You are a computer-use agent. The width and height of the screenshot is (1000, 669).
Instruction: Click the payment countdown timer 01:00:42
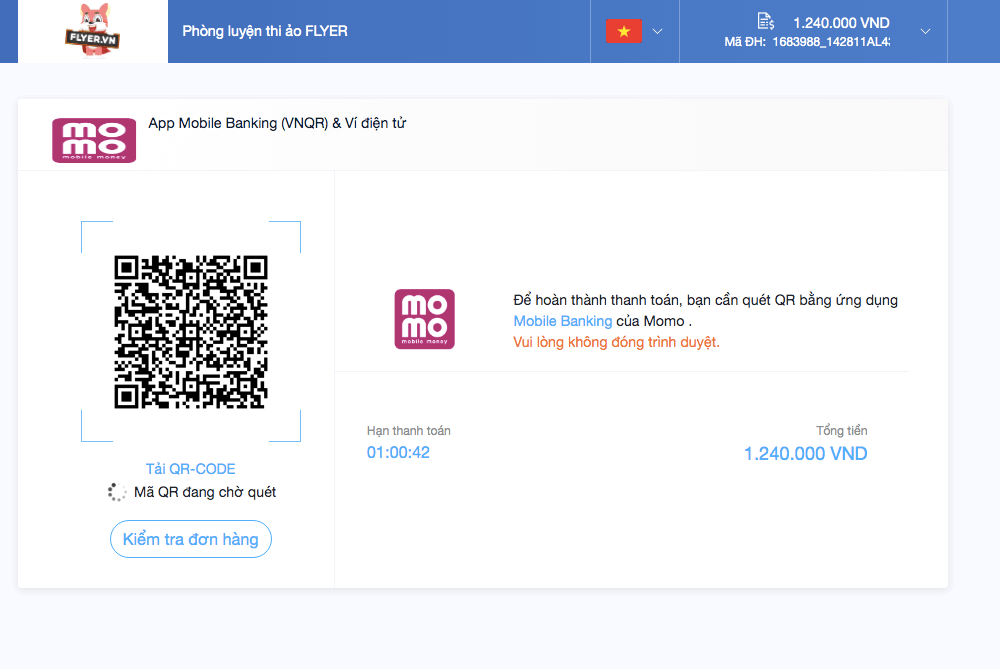pos(398,453)
